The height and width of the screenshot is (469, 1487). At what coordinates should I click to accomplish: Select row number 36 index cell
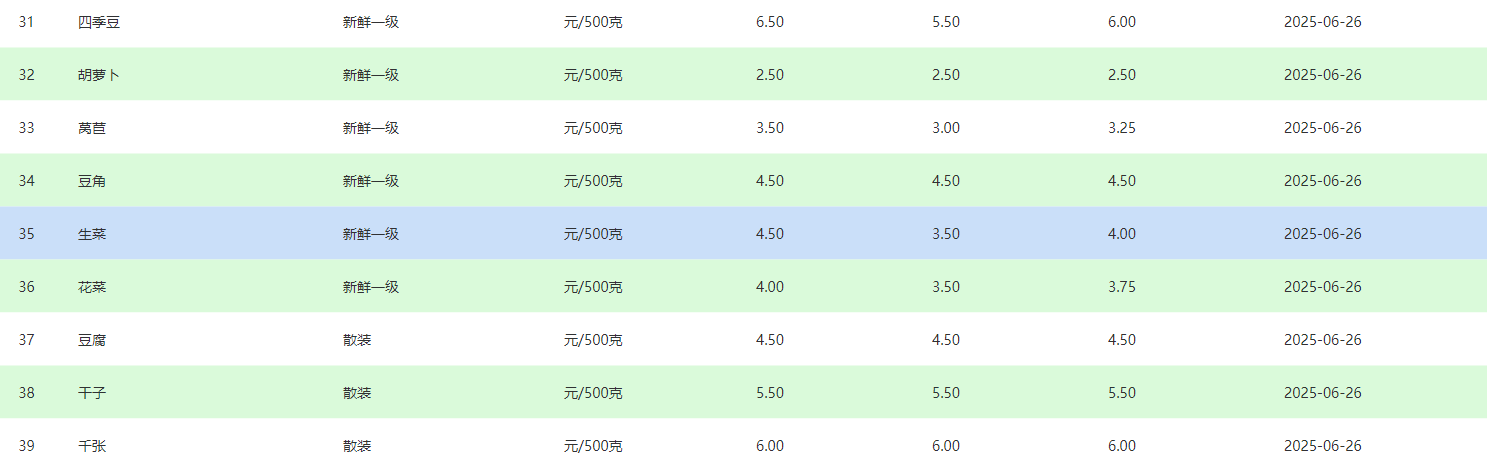coord(27,287)
